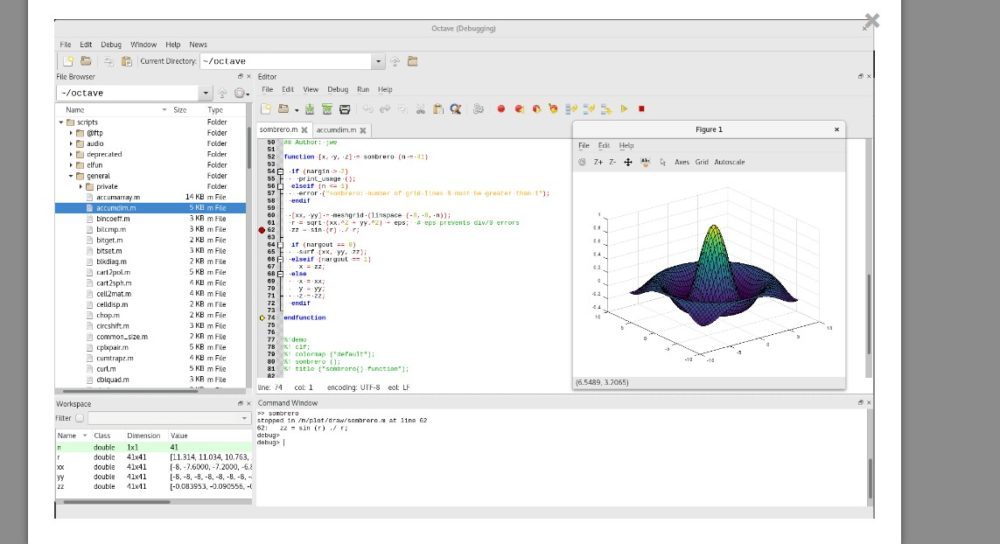Click the Axes button in Figure 1
This screenshot has width=1000, height=544.
tap(681, 162)
